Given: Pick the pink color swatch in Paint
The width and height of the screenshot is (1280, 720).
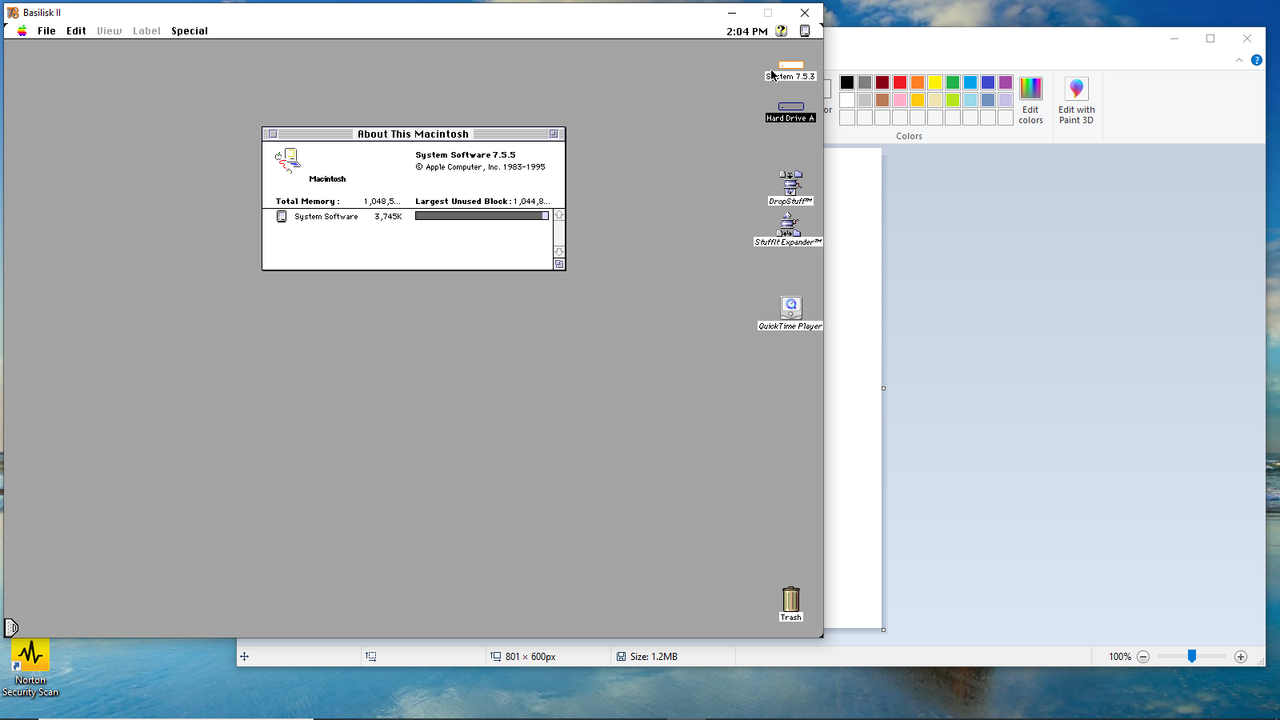Looking at the screenshot, I should coord(900,100).
